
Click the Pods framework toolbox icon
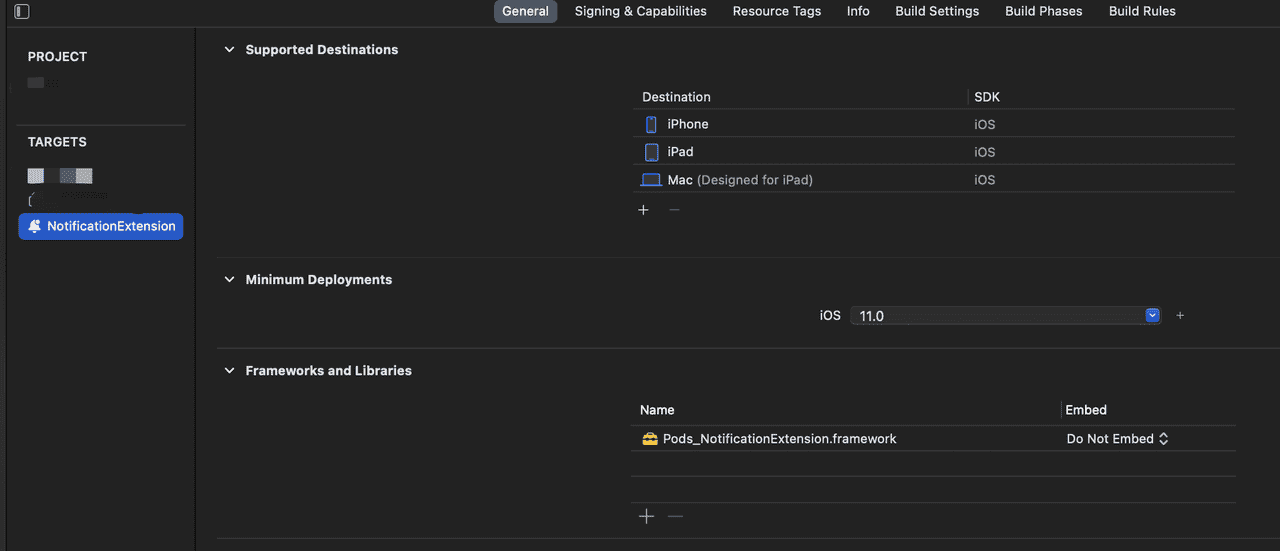650,439
